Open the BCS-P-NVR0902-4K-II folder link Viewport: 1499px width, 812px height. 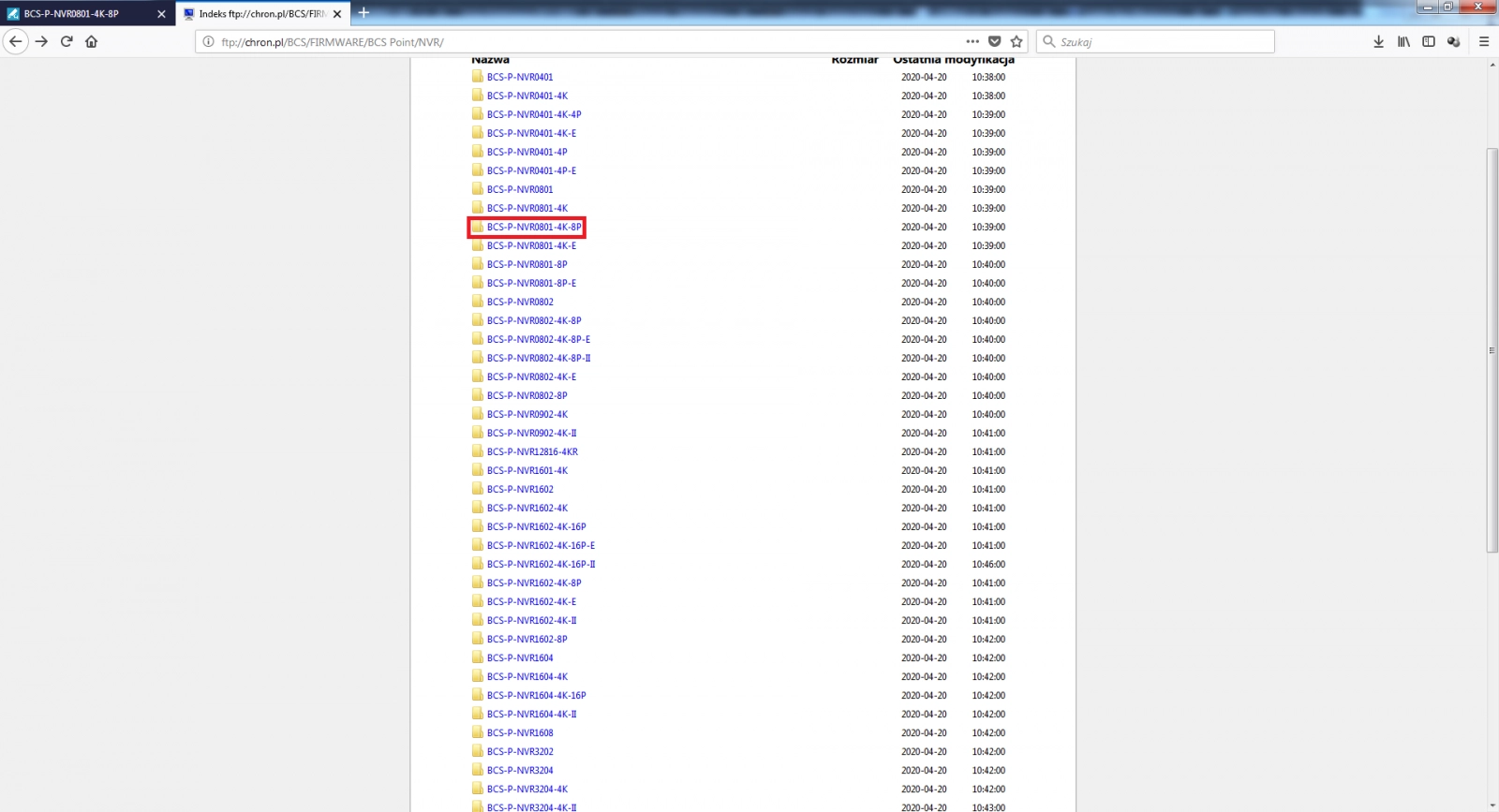click(532, 433)
